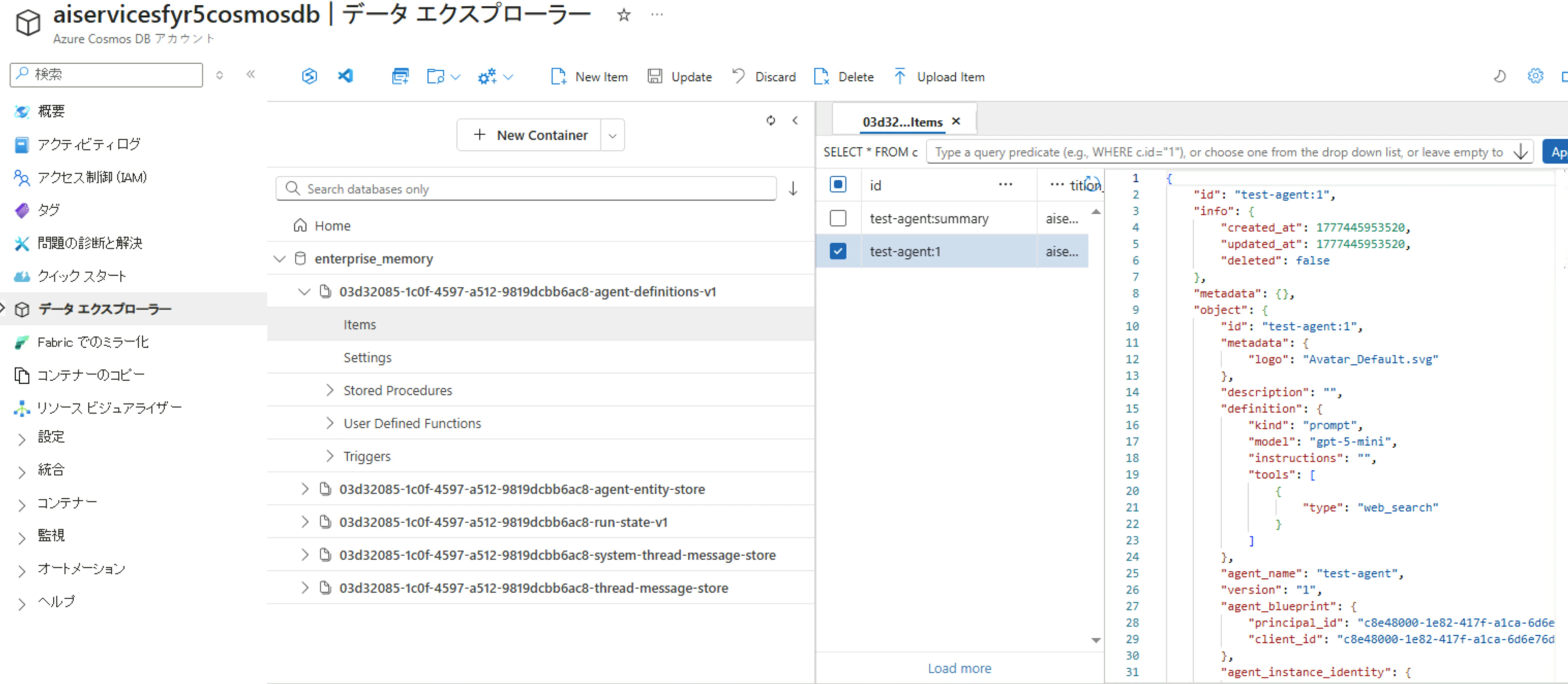This screenshot has width=1568, height=684.
Task: Expand the run-state-v1 container
Action: click(x=304, y=522)
